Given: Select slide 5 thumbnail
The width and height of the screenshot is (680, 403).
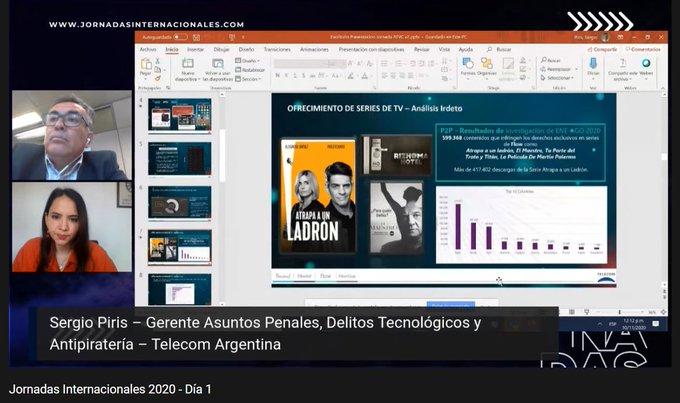Looking at the screenshot, I should [x=180, y=159].
